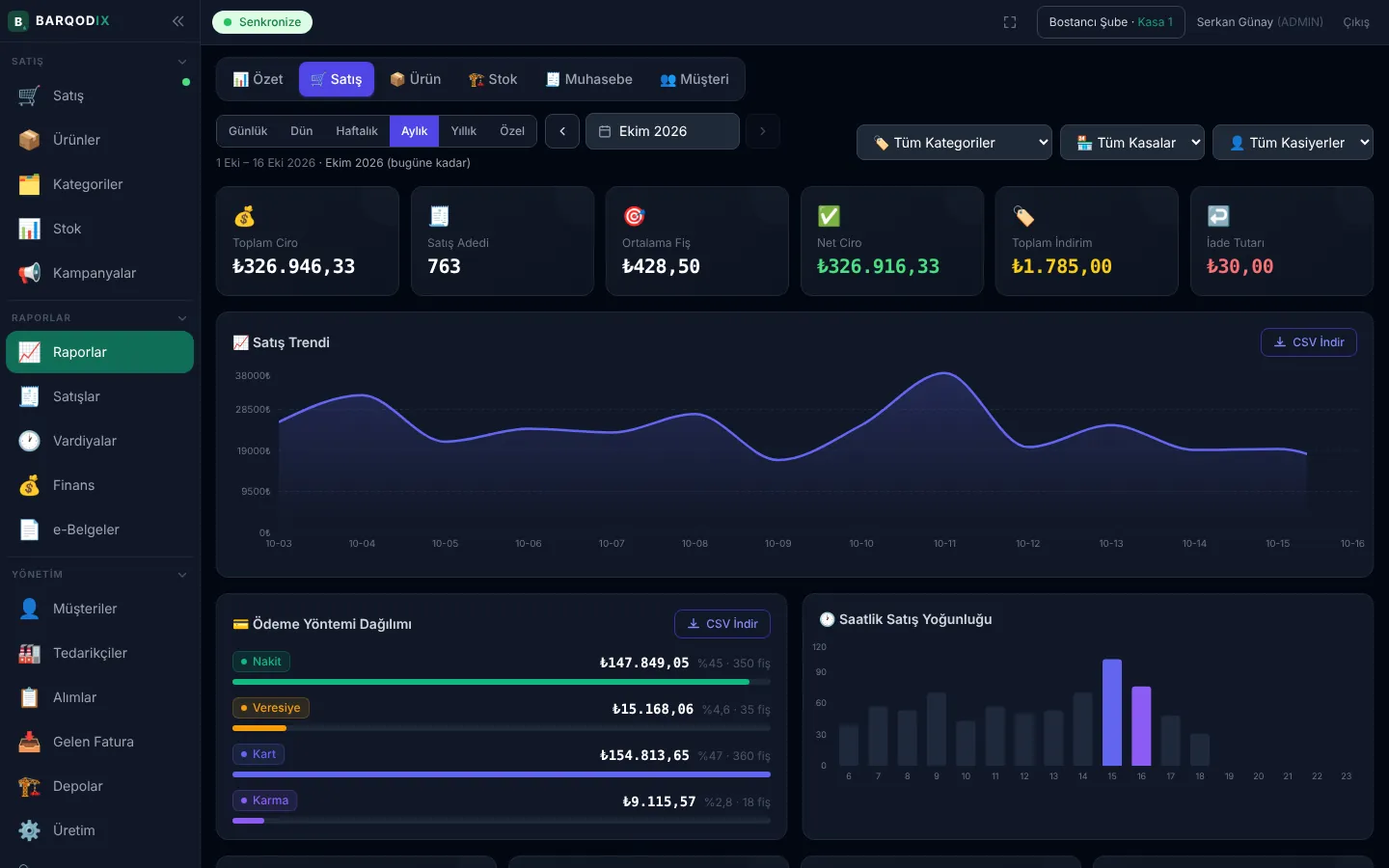Open the Alımlar clipboard icon
1389x868 pixels.
[30, 697]
